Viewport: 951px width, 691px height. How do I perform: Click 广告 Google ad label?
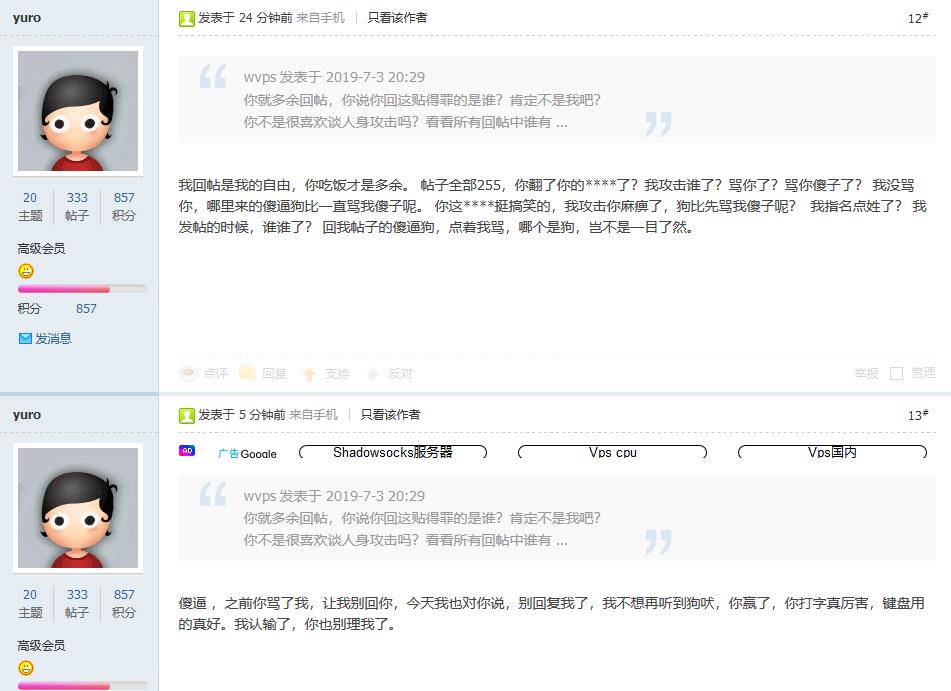pyautogui.click(x=247, y=453)
